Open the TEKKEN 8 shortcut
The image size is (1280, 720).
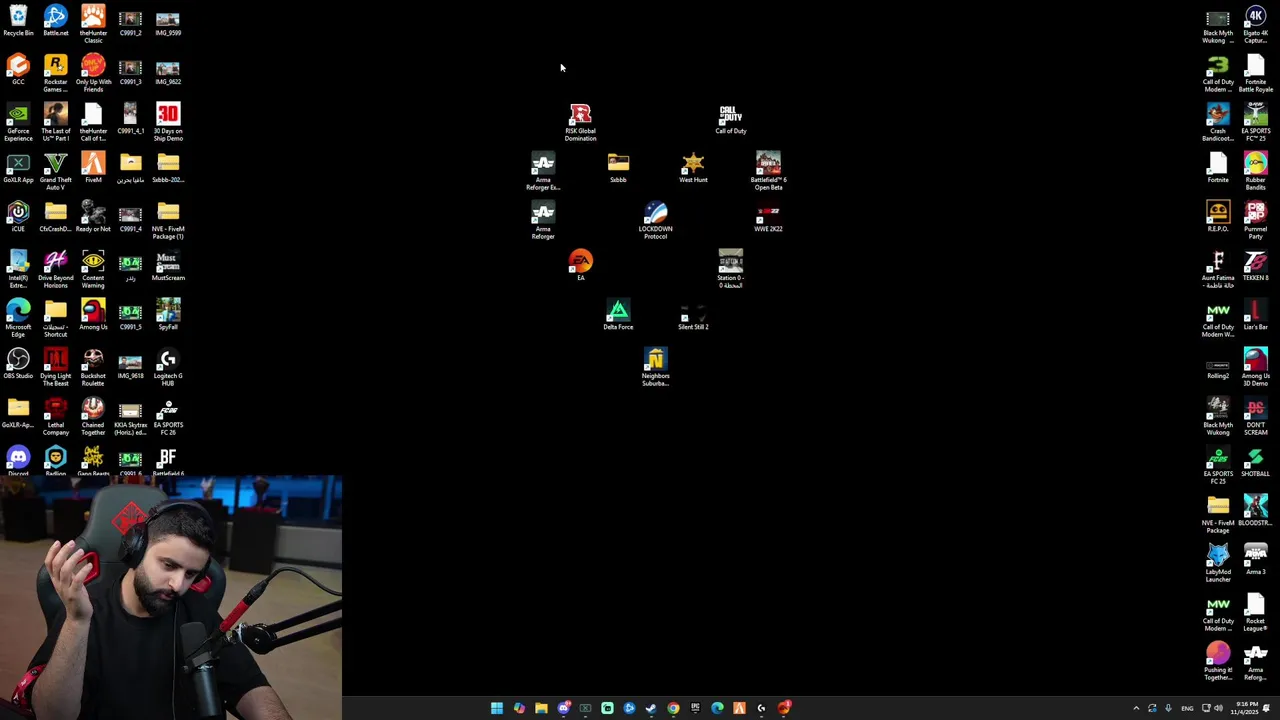[1255, 266]
